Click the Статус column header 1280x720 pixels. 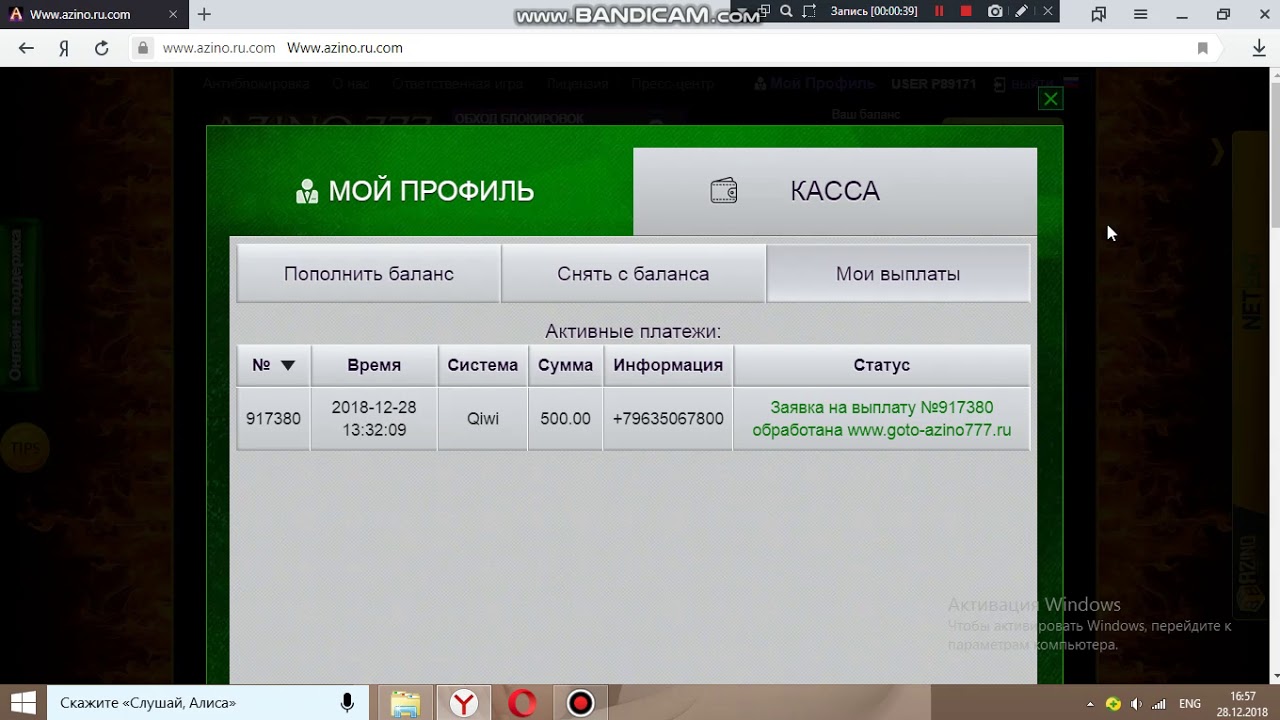point(882,365)
